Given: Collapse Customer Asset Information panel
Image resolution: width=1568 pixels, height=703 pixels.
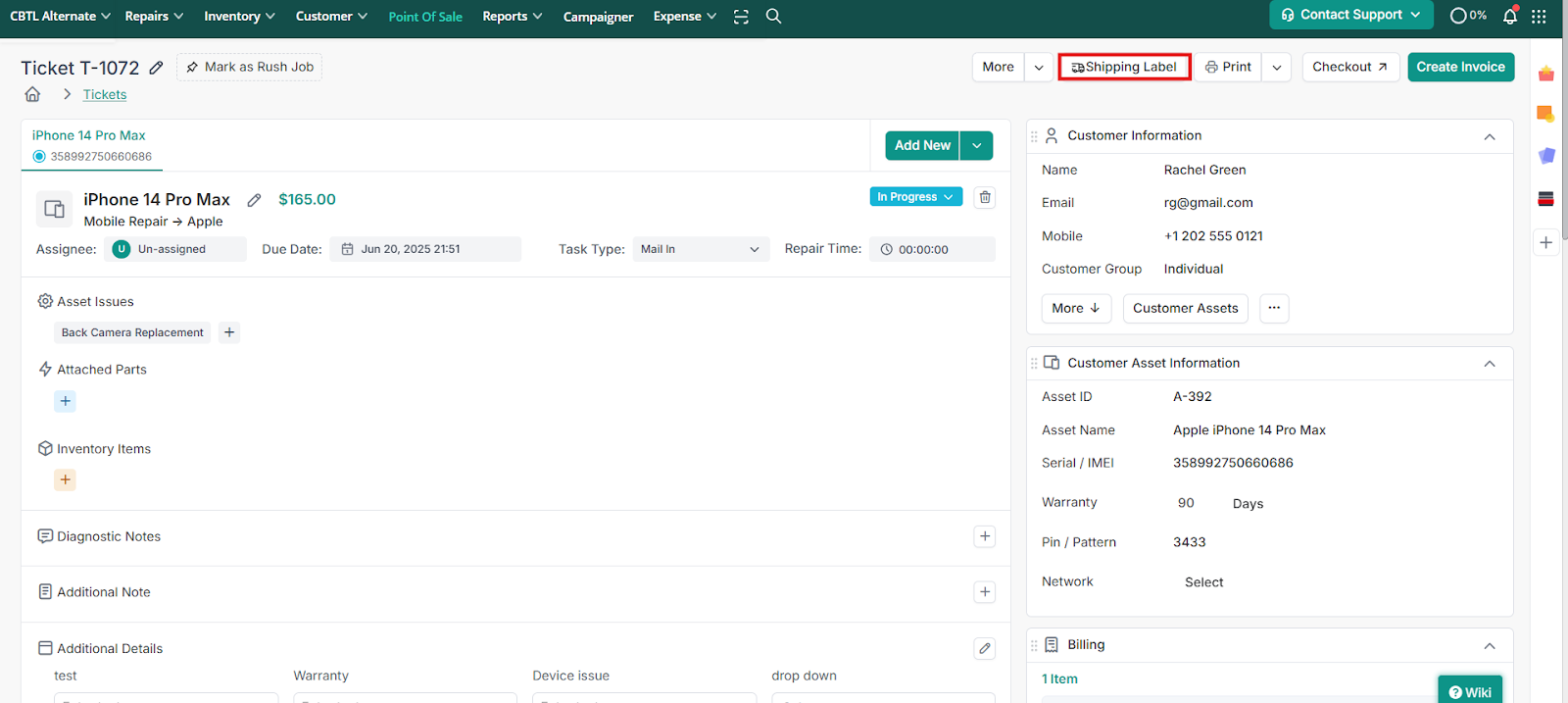Looking at the screenshot, I should click(x=1490, y=364).
